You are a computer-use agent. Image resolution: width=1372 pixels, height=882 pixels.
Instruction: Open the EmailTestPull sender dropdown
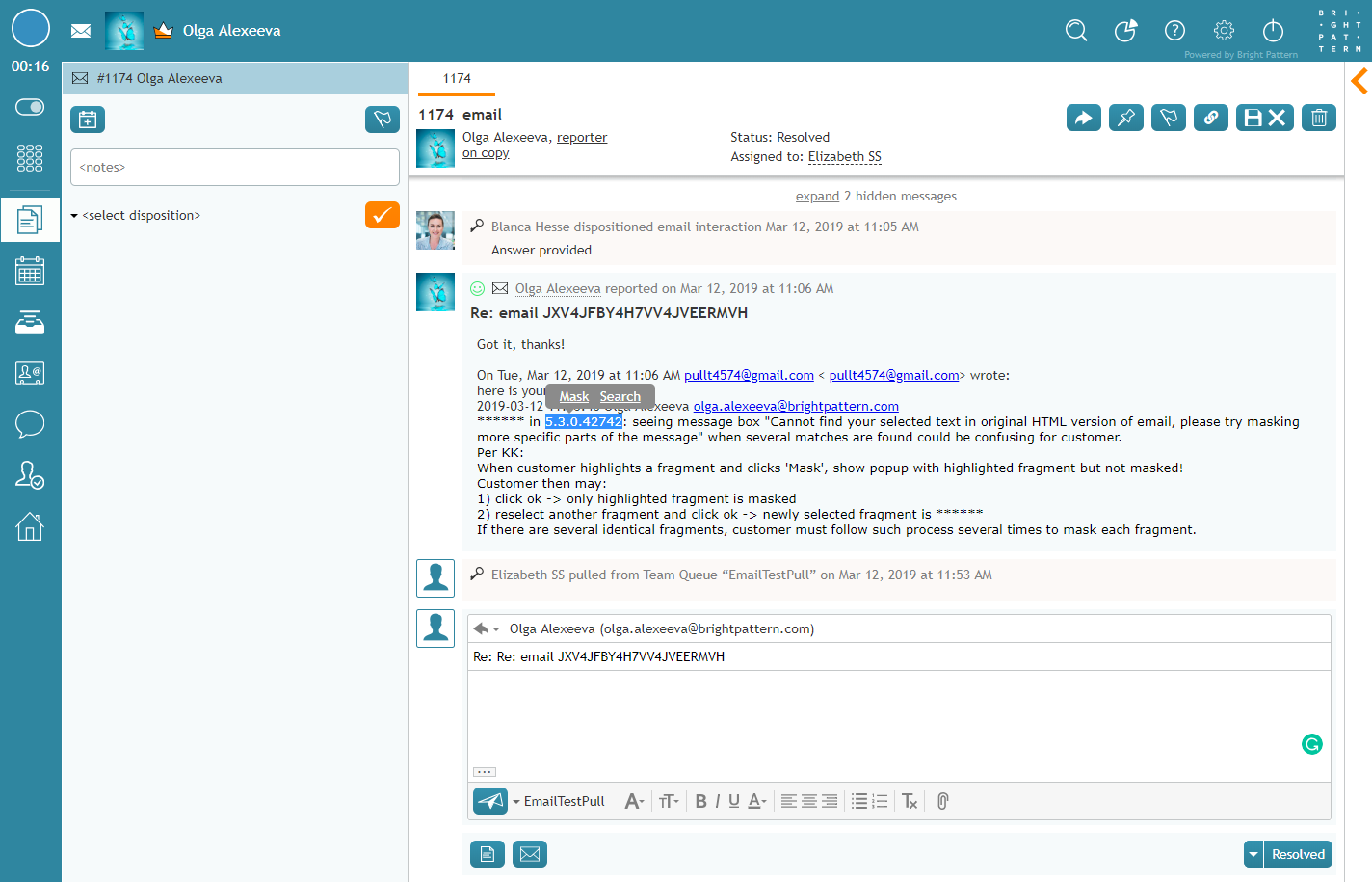[559, 801]
